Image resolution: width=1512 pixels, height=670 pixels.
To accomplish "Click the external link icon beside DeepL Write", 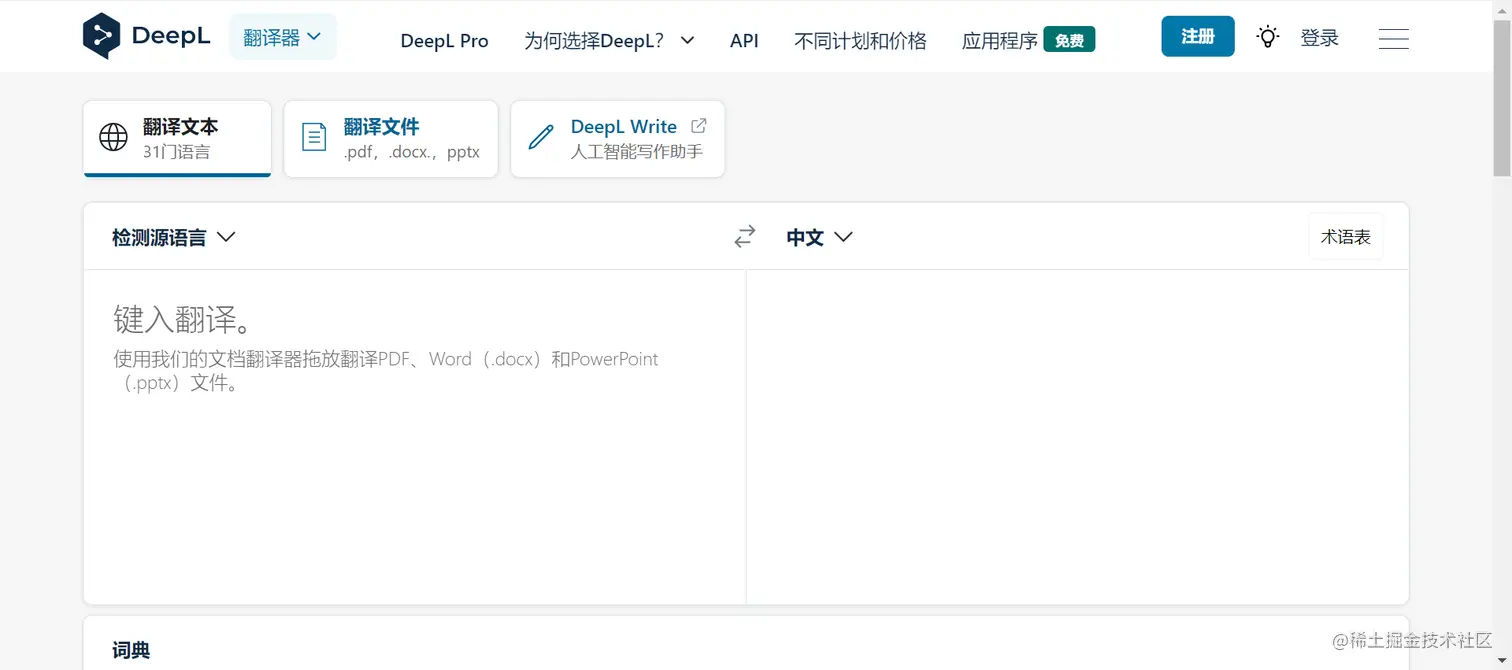I will [x=699, y=125].
